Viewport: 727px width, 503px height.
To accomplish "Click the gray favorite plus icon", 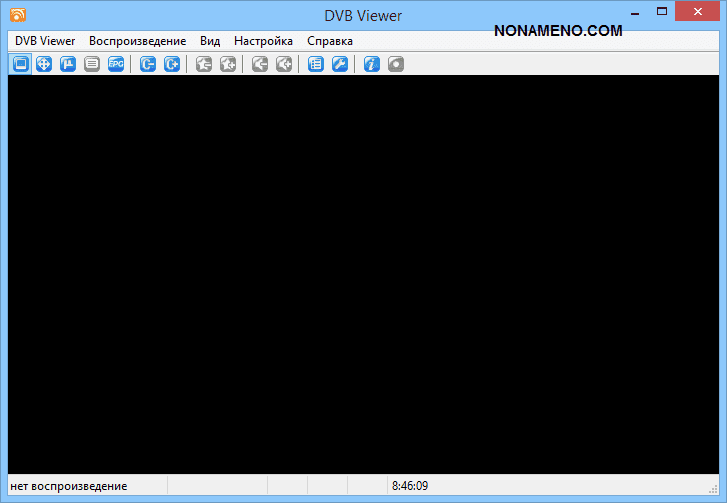I will pos(228,64).
